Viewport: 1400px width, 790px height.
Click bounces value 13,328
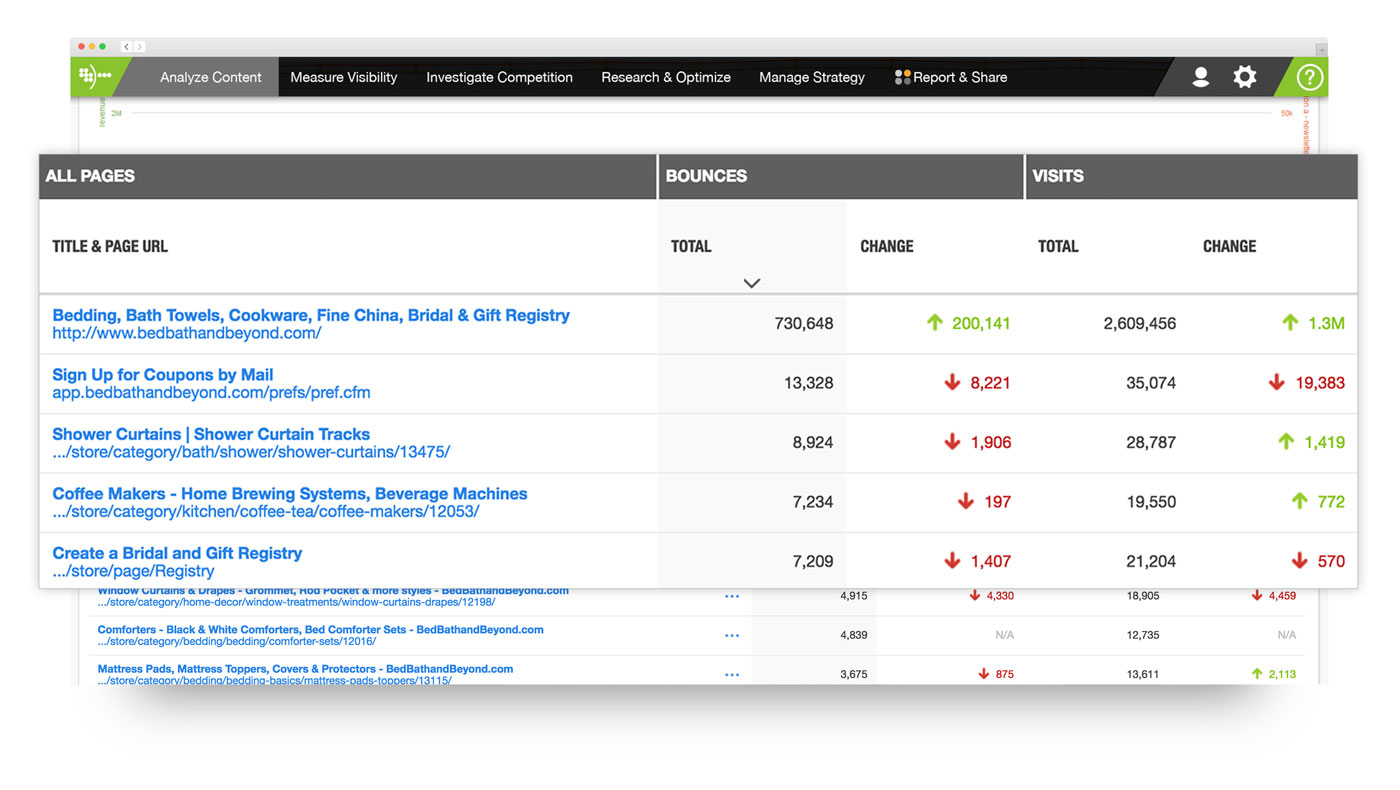click(x=808, y=383)
